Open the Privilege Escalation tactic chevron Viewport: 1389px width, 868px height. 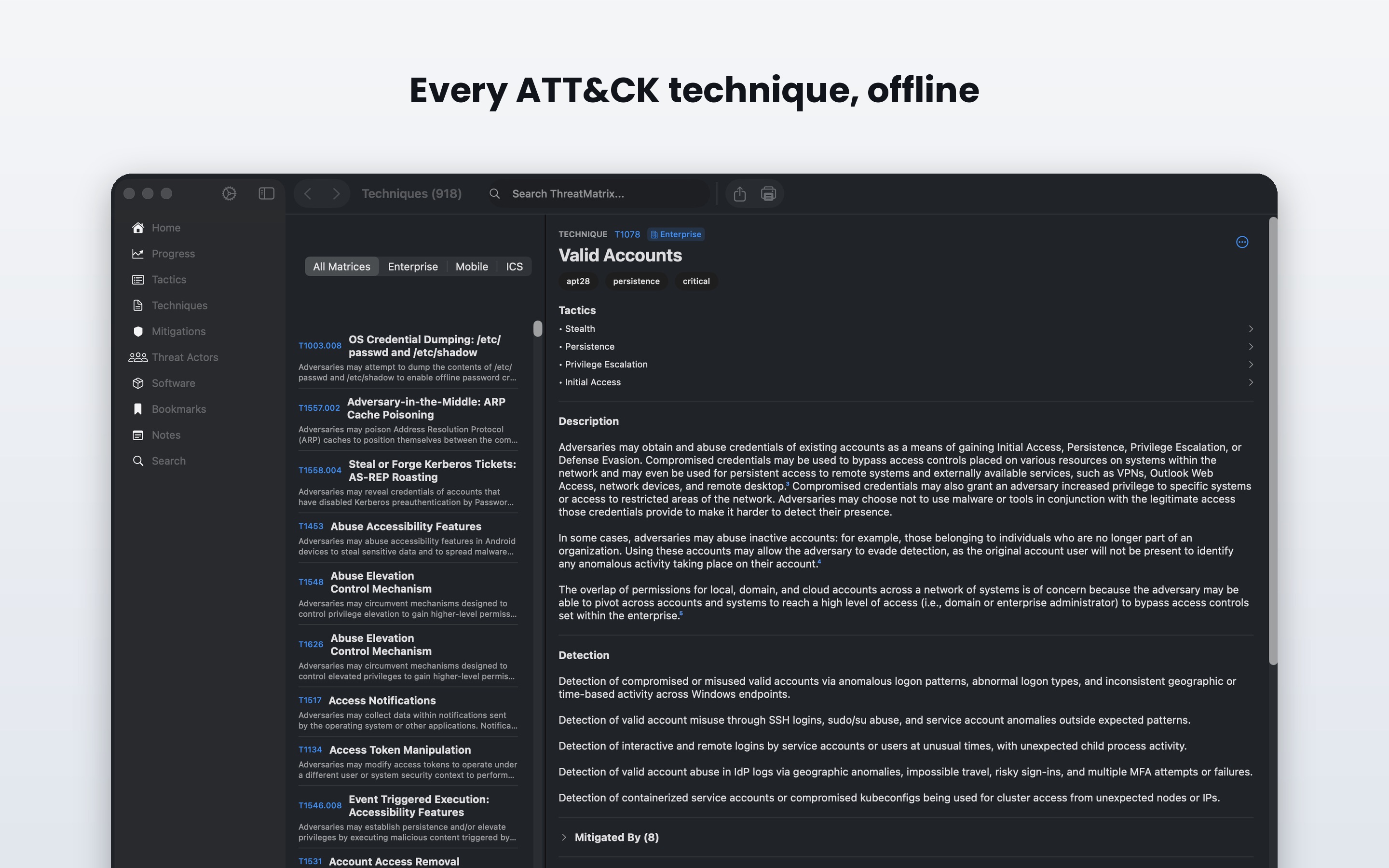tap(1251, 365)
